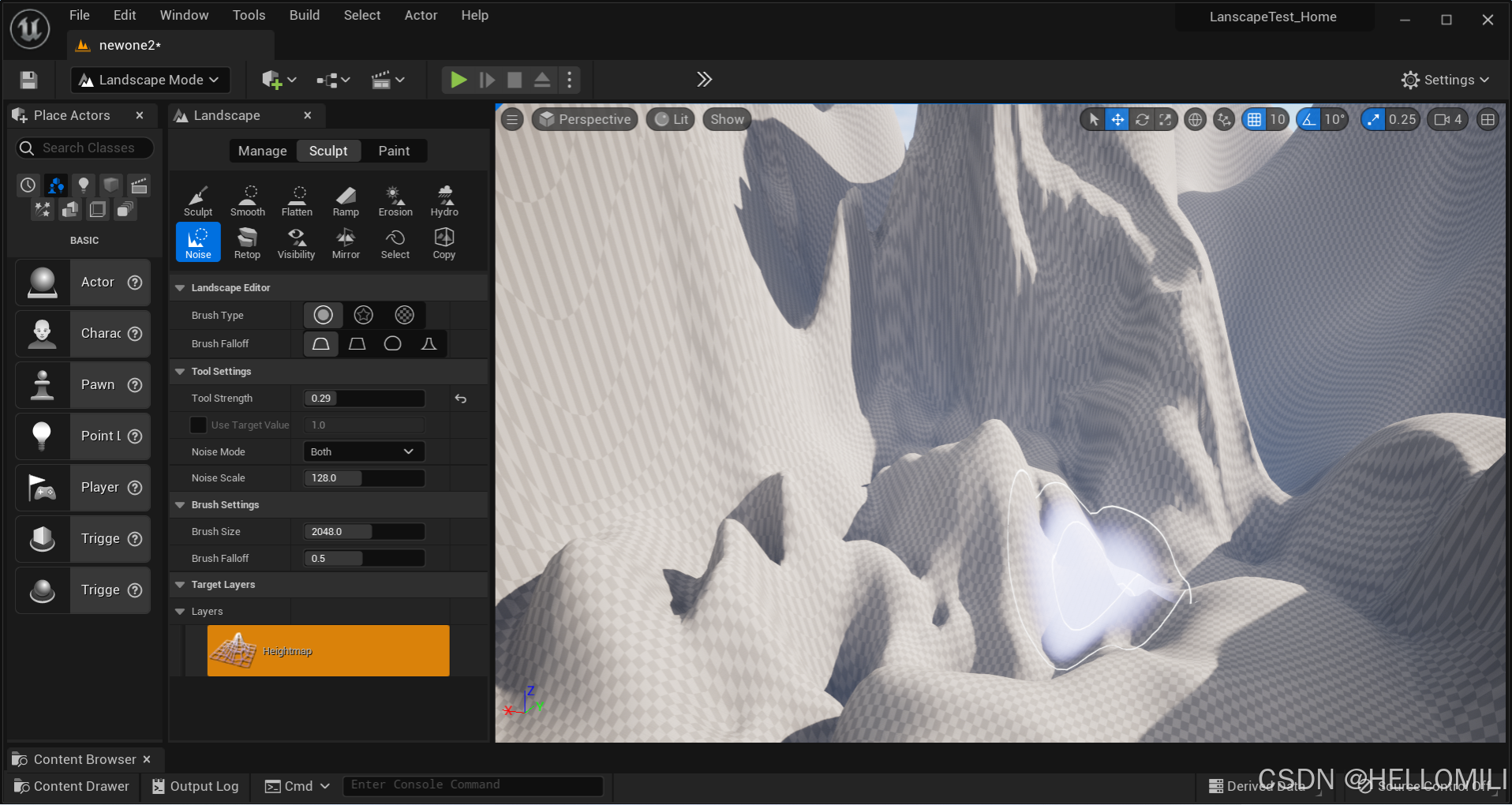Choose the circle brush type
This screenshot has width=1512, height=805.
324,316
